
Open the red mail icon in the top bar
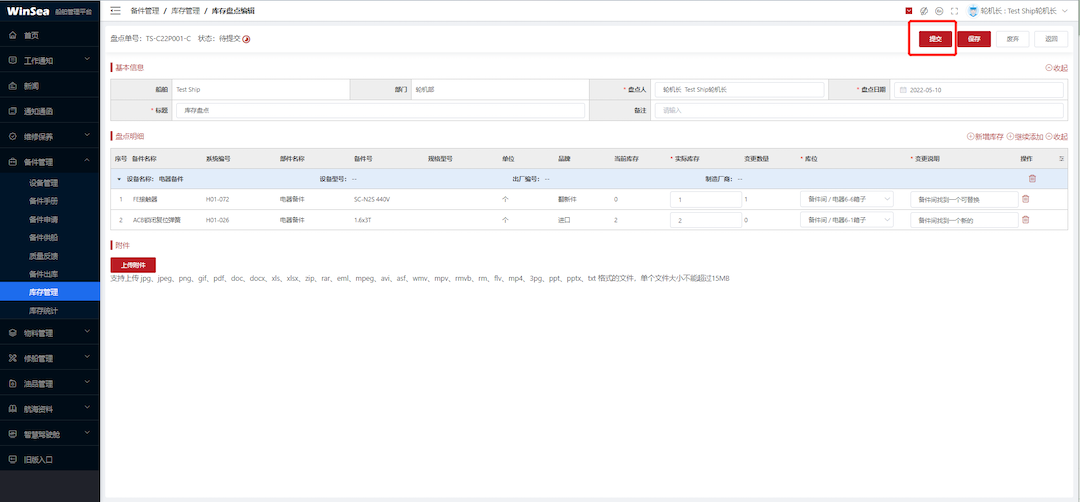click(x=908, y=11)
